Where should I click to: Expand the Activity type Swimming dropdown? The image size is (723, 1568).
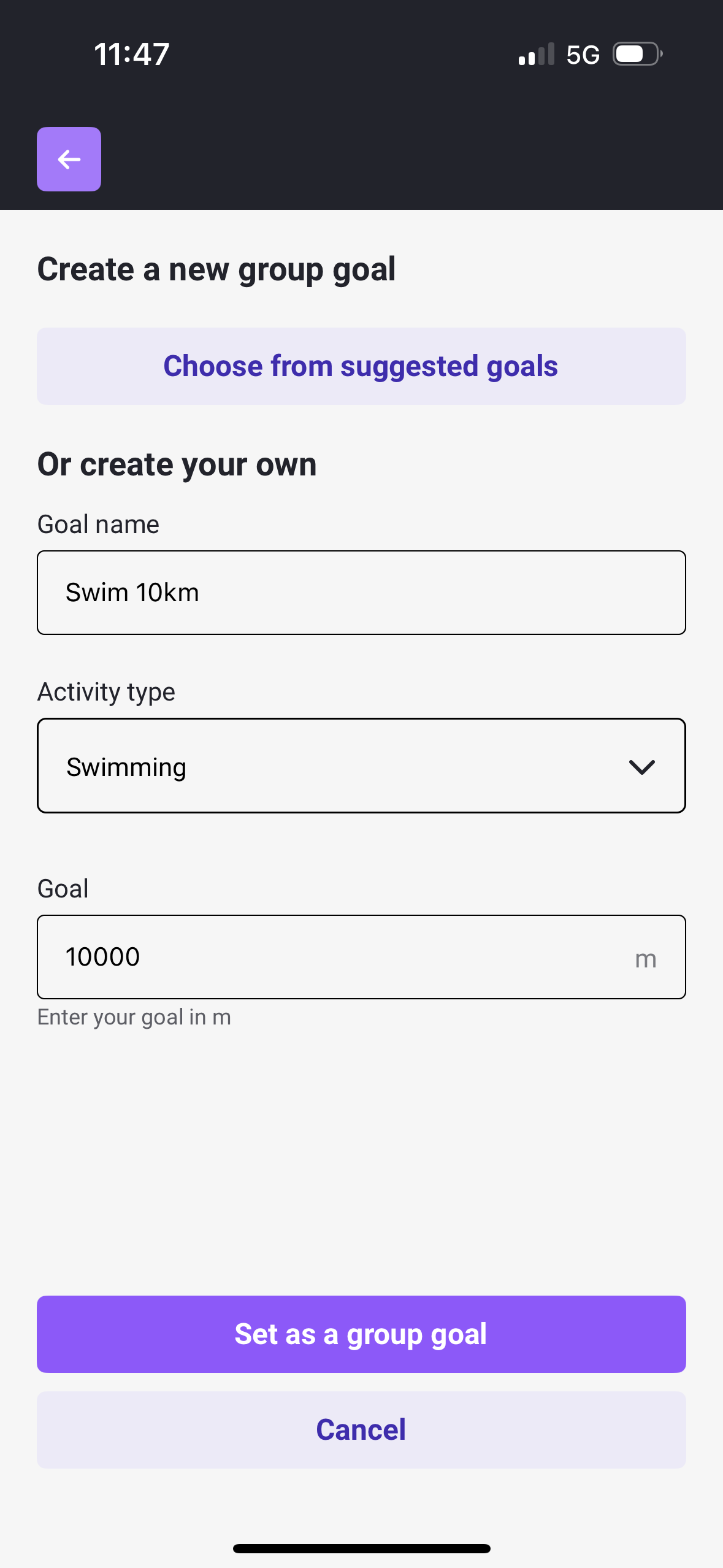361,766
